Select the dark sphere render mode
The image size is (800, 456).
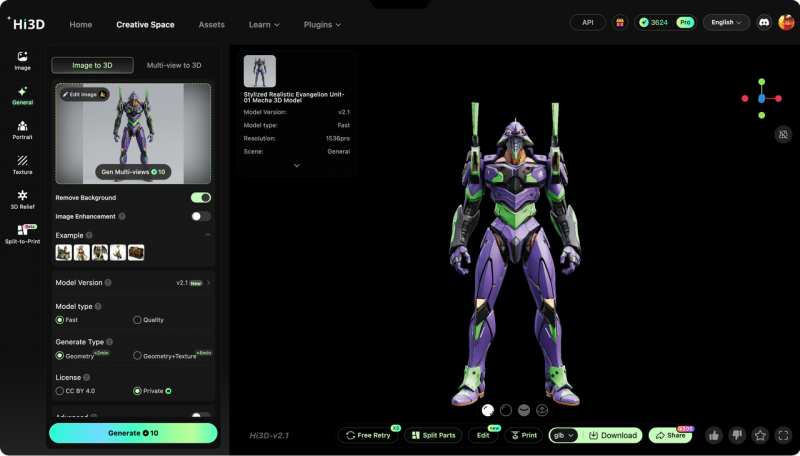click(506, 410)
